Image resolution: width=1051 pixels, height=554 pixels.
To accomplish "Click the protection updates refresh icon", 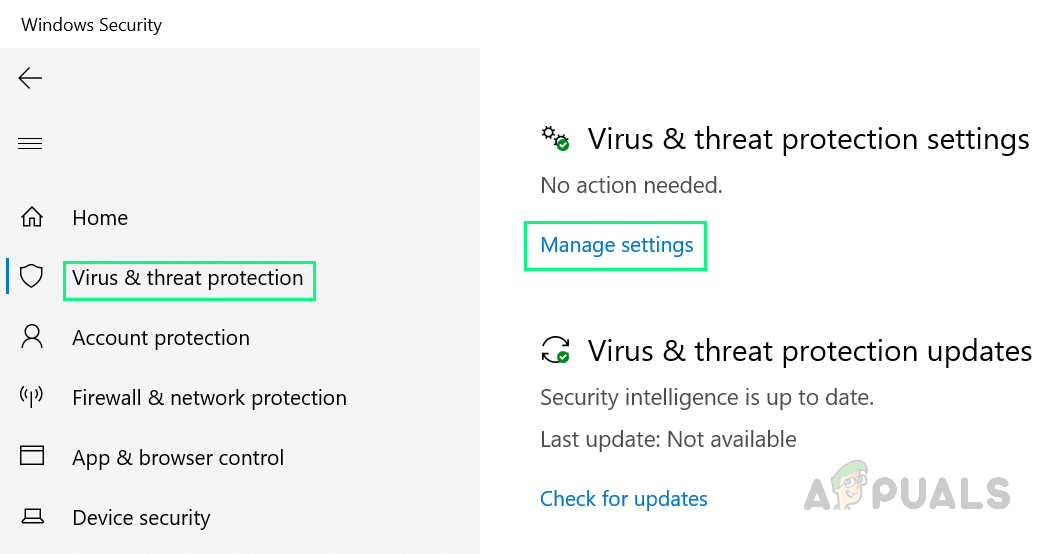I will point(555,349).
